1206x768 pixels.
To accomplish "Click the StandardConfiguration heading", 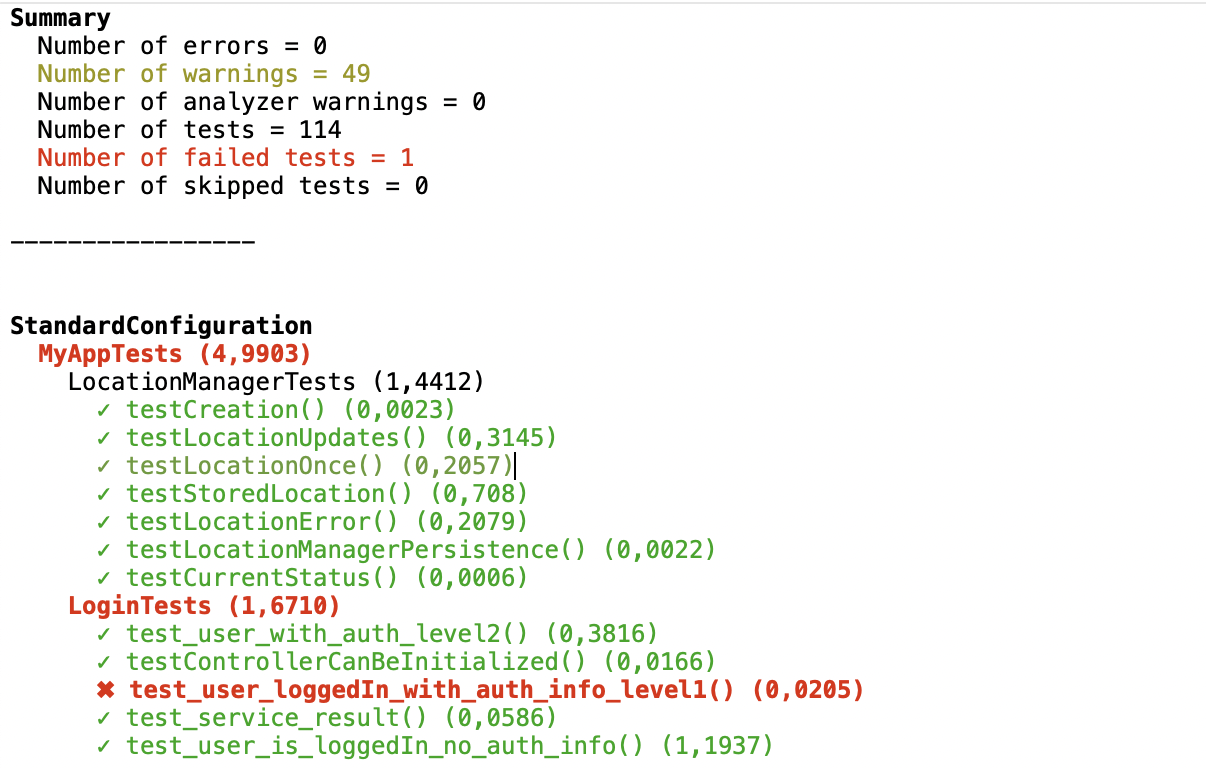I will (161, 326).
